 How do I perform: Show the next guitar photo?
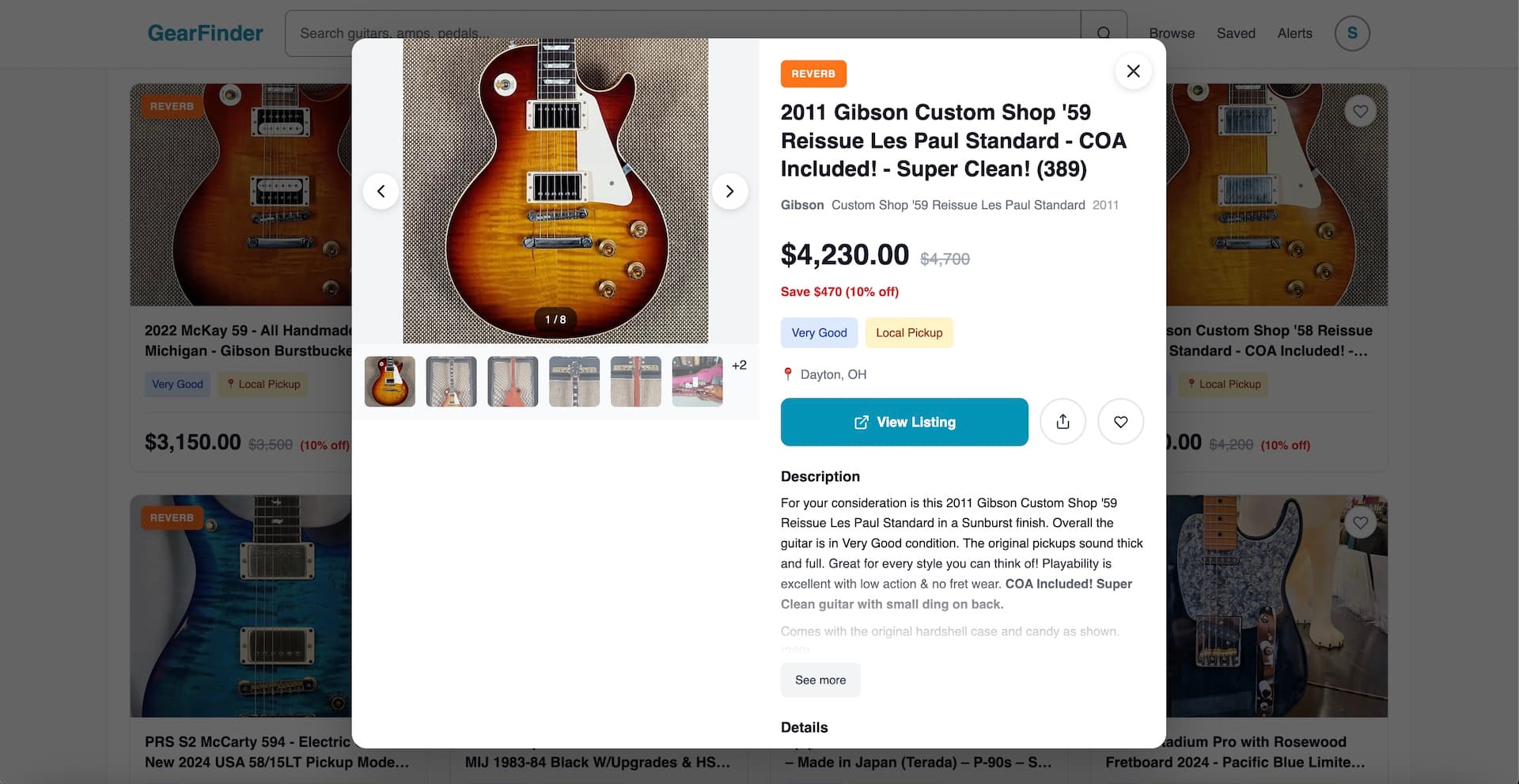tap(729, 191)
